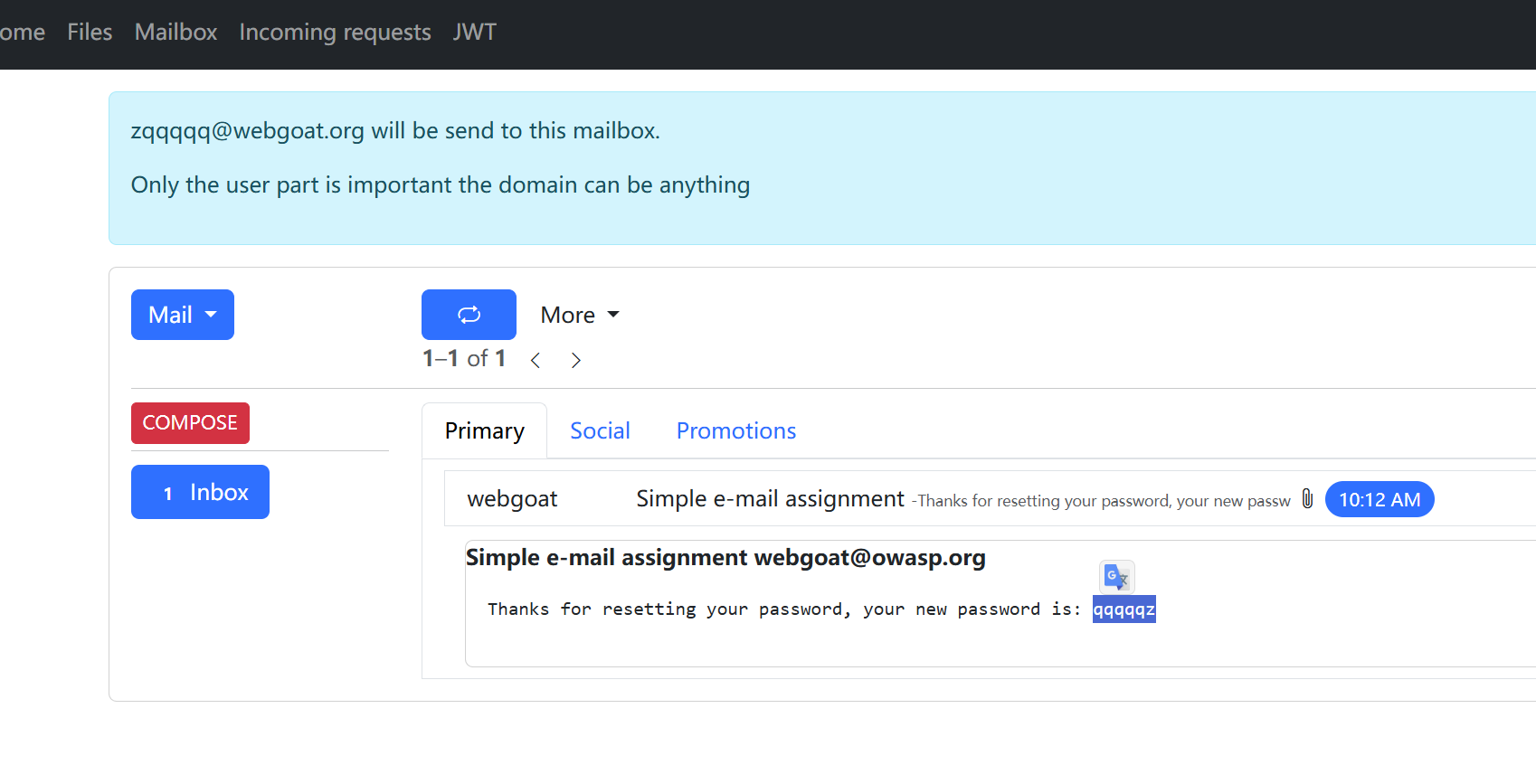Click the 10:12 AM timestamp badge

pos(1379,499)
